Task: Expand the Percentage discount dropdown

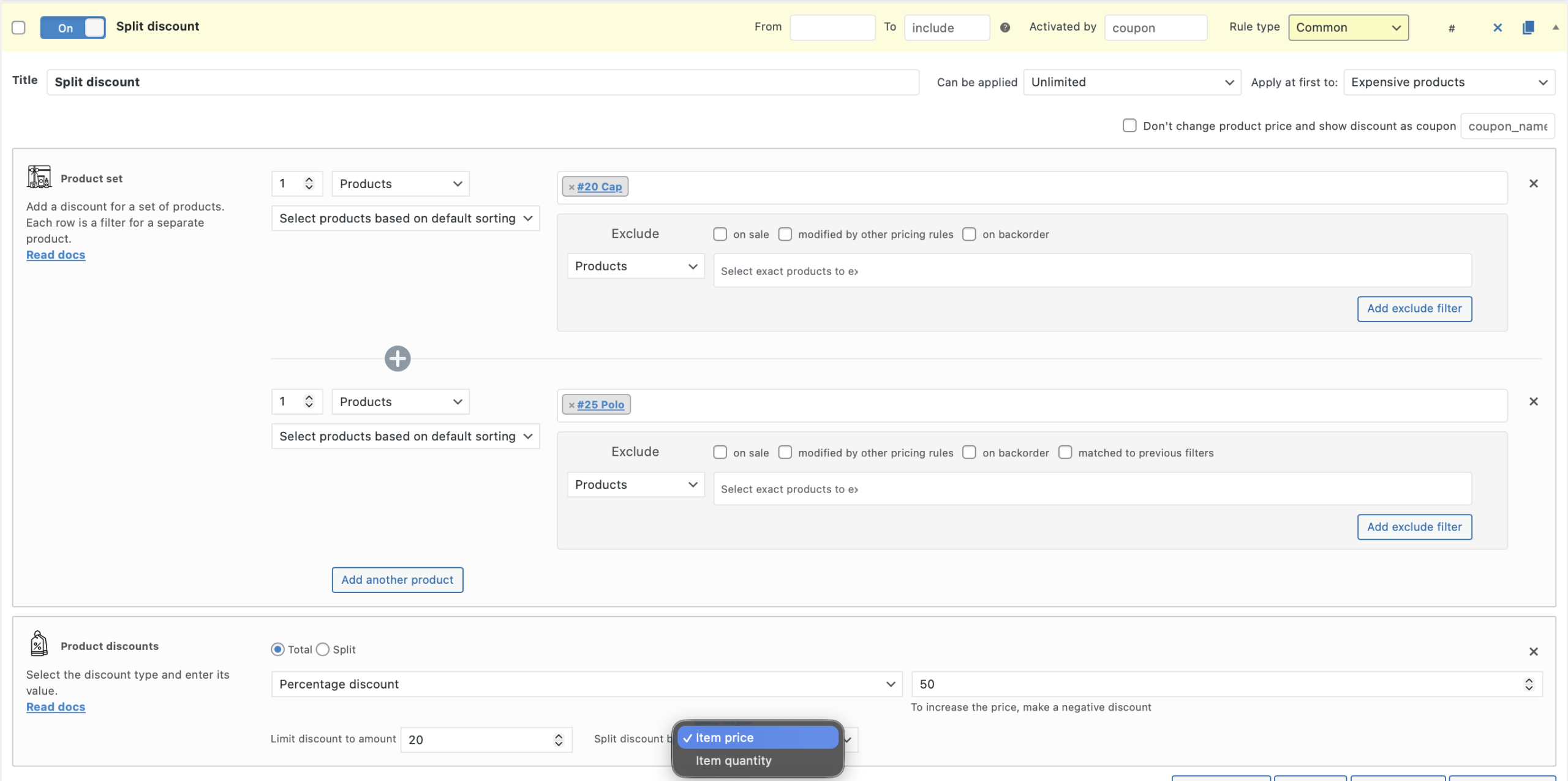Action: pyautogui.click(x=587, y=684)
